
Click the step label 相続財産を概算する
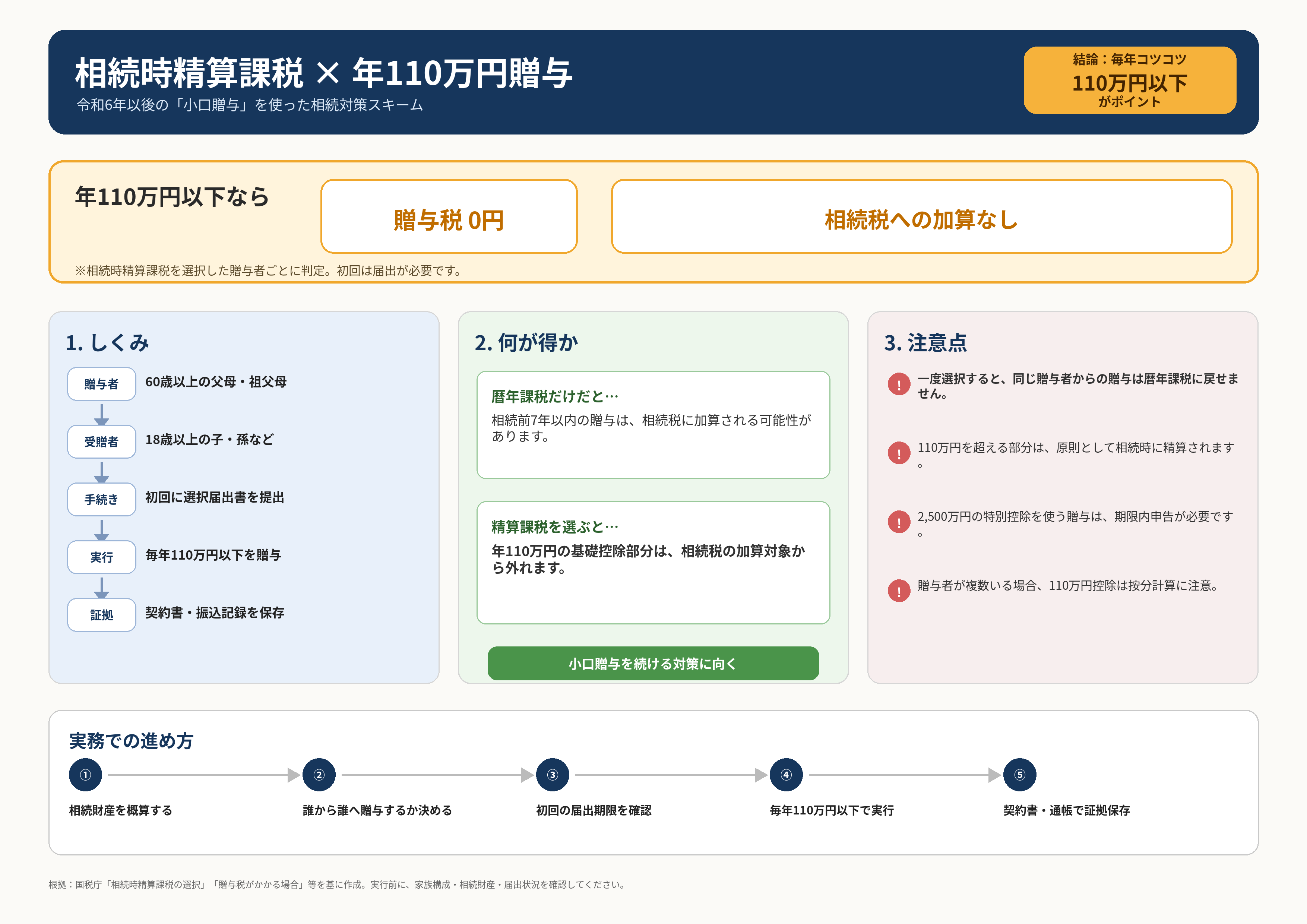point(121,810)
